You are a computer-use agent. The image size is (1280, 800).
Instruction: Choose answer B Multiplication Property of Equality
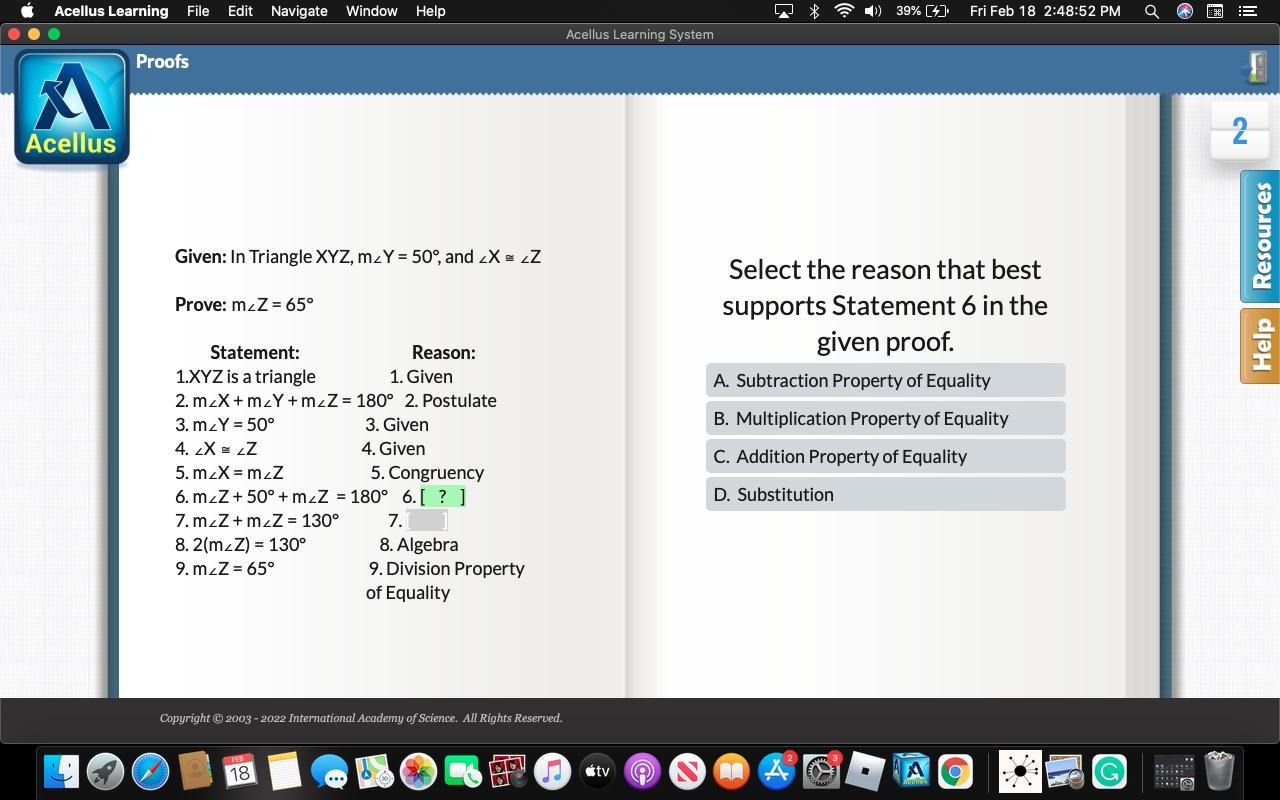(885, 418)
